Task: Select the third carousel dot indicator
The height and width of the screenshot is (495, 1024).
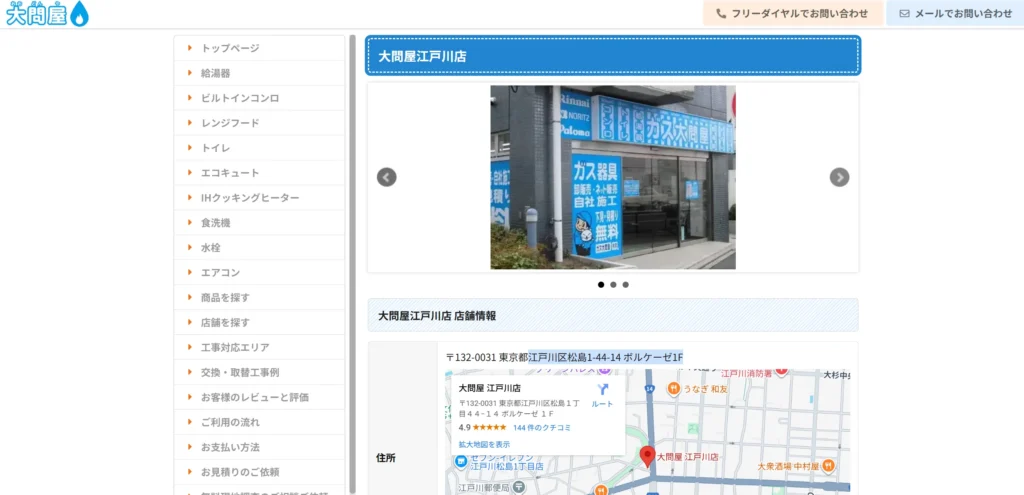Action: point(626,285)
